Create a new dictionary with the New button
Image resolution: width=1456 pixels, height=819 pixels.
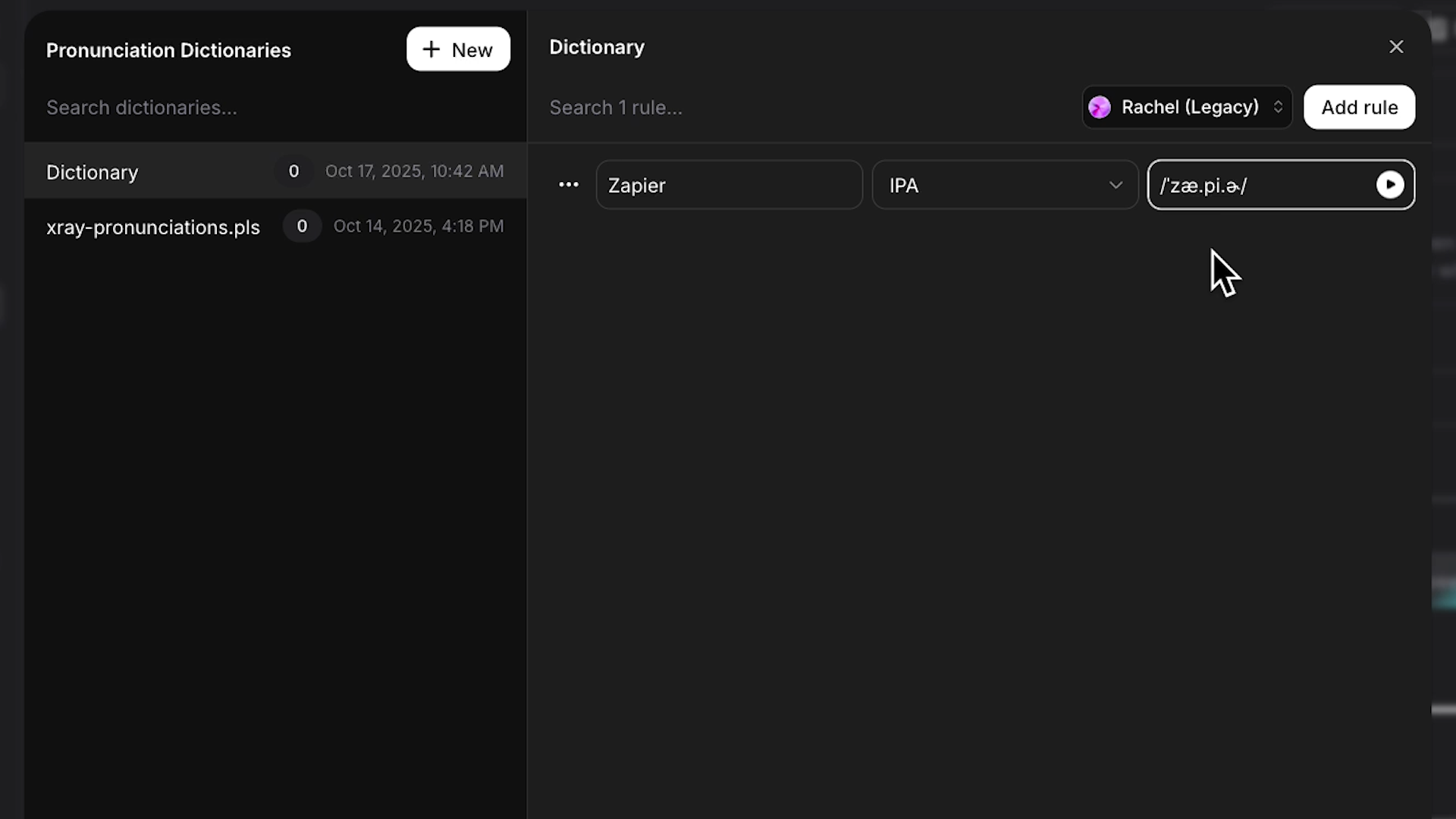pyautogui.click(x=458, y=49)
